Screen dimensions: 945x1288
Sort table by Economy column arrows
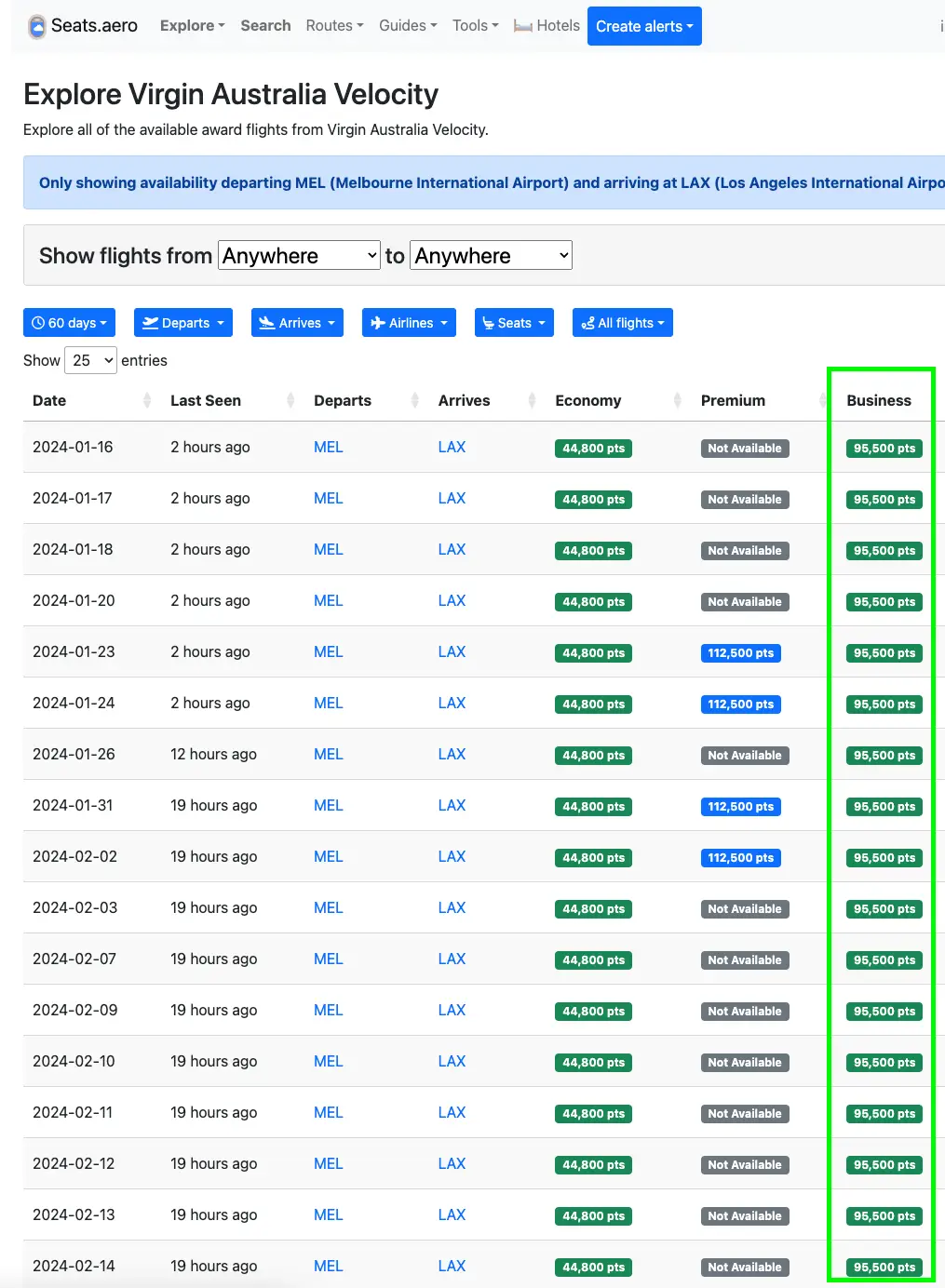(678, 400)
